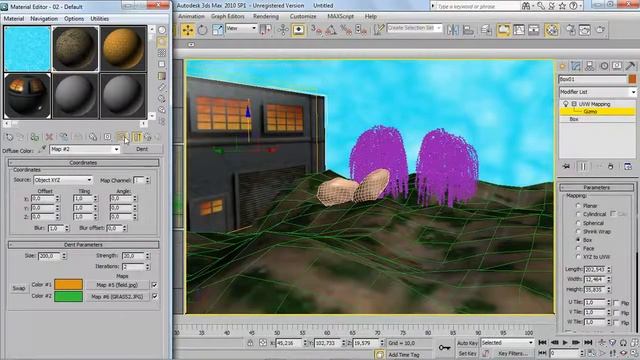Open the Graph Editors menu
640x360 pixels.
(227, 16)
